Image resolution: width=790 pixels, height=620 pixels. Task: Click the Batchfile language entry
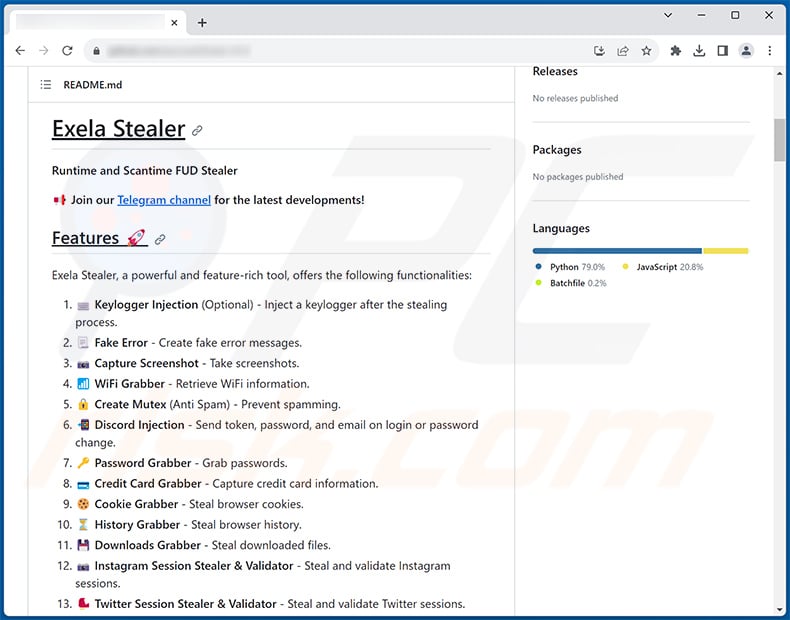point(571,283)
